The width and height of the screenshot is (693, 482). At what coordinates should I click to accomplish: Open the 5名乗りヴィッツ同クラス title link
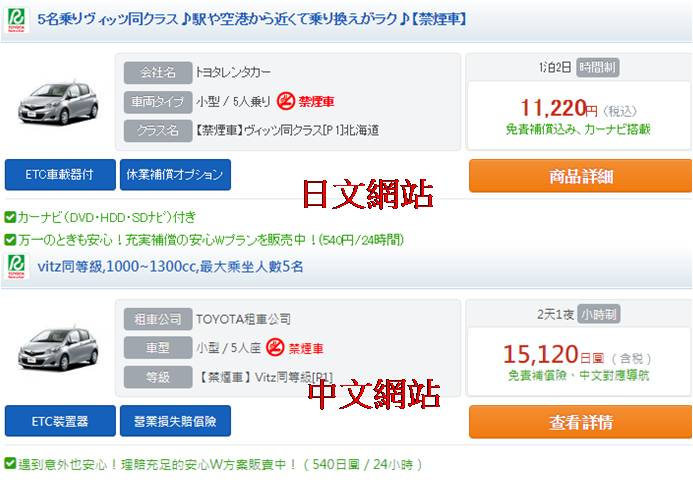click(x=251, y=19)
